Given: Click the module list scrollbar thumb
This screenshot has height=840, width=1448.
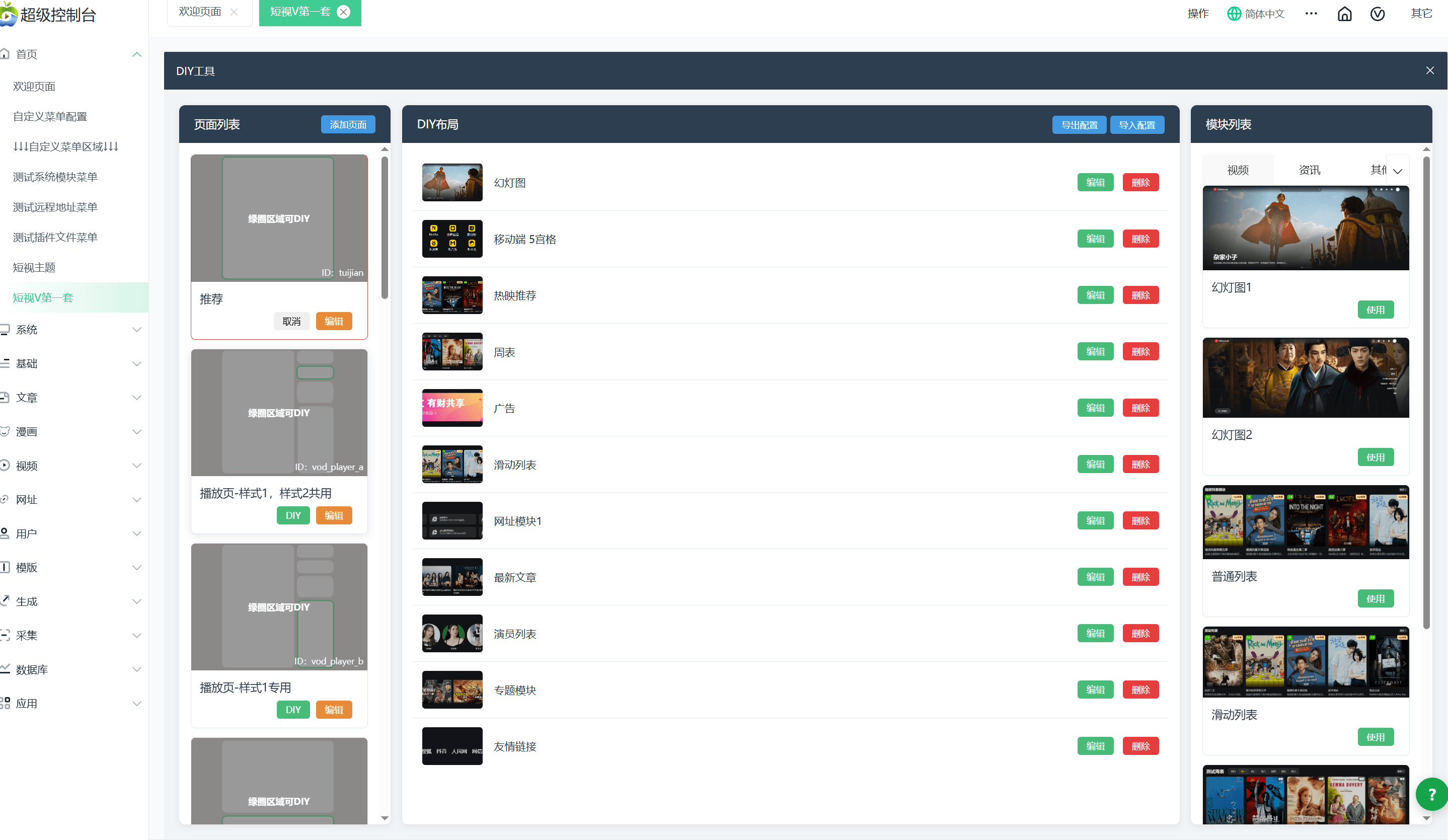Looking at the screenshot, I should click(x=1426, y=393).
